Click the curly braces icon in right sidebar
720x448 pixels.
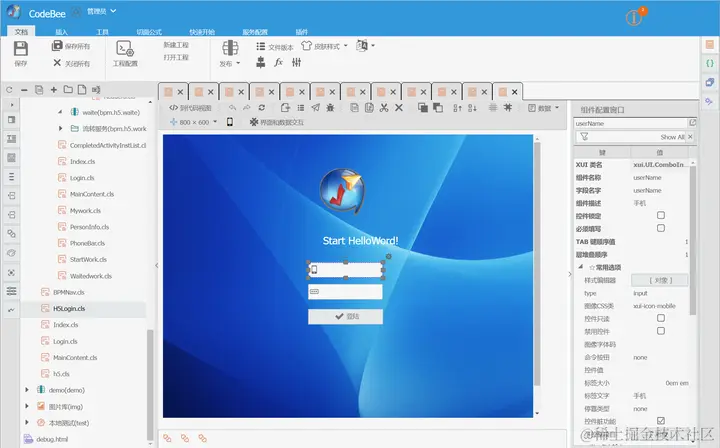pos(709,63)
